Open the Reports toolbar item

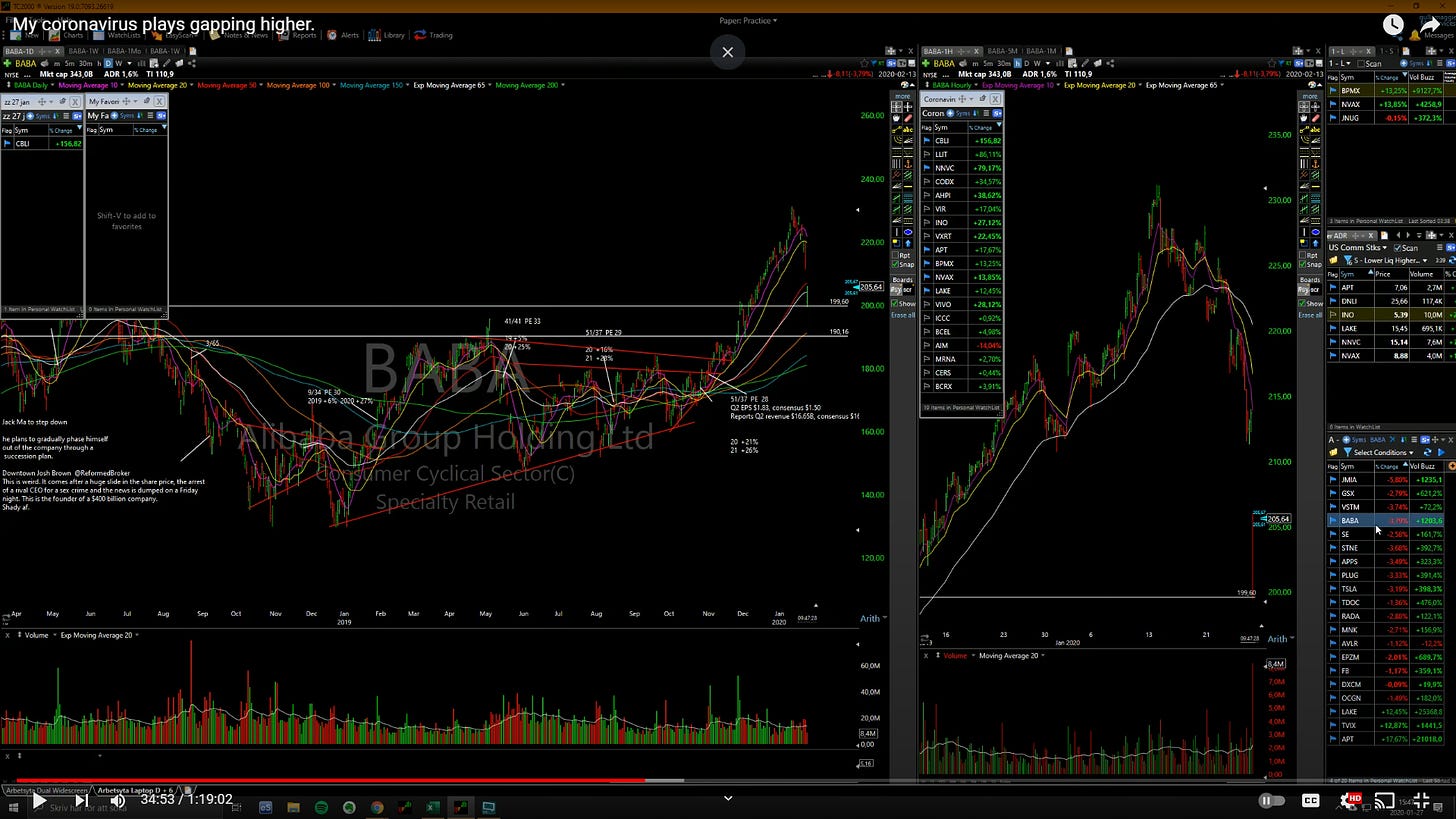point(297,35)
